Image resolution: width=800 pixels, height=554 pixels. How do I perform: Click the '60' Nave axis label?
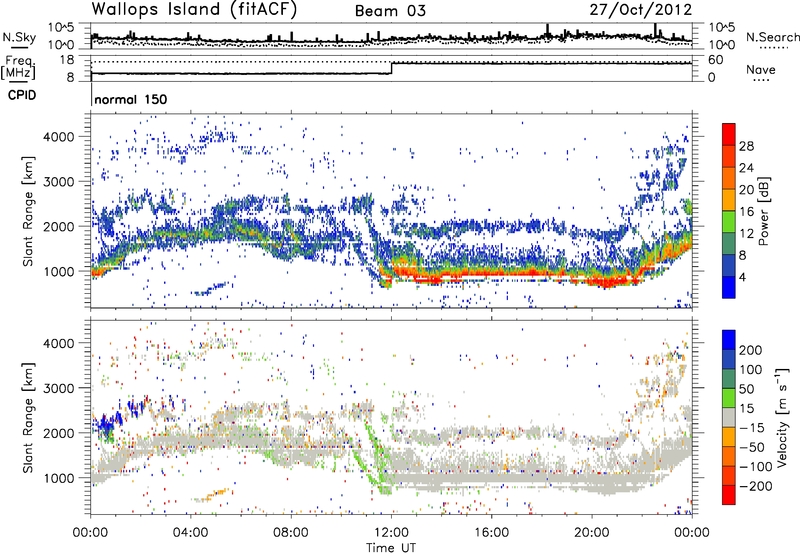coord(715,60)
